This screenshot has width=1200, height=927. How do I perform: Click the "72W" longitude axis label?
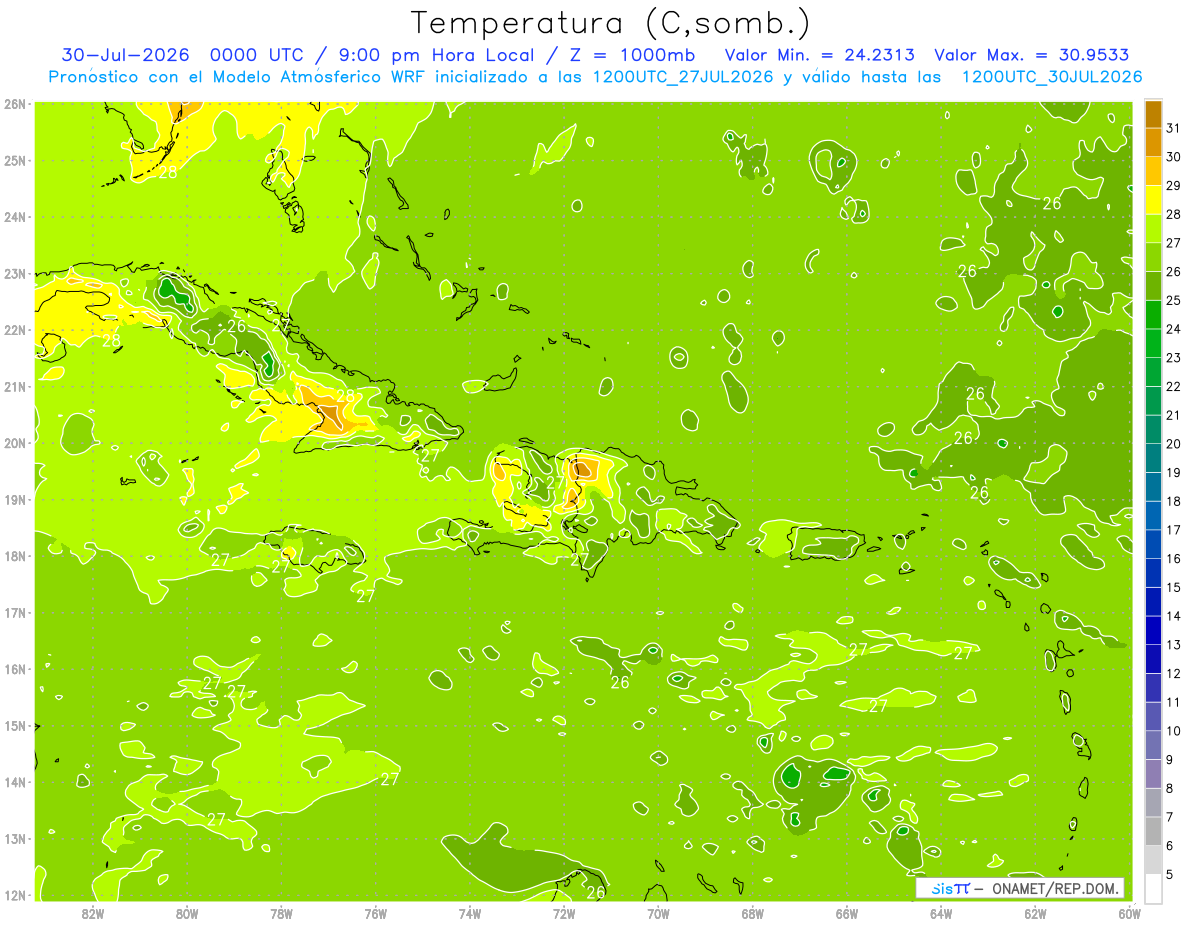coord(564,913)
